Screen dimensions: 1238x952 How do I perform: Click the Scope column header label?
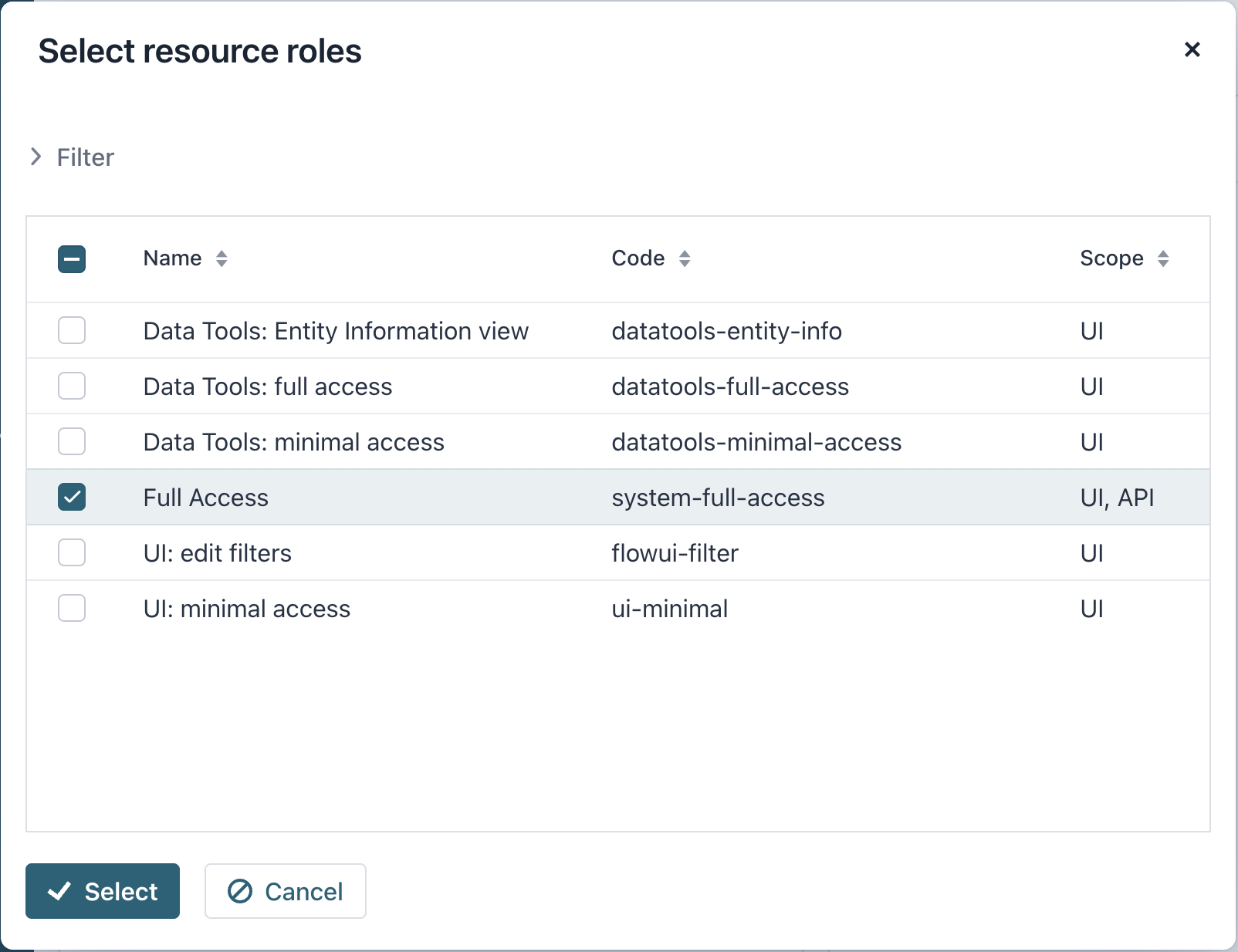1111,258
